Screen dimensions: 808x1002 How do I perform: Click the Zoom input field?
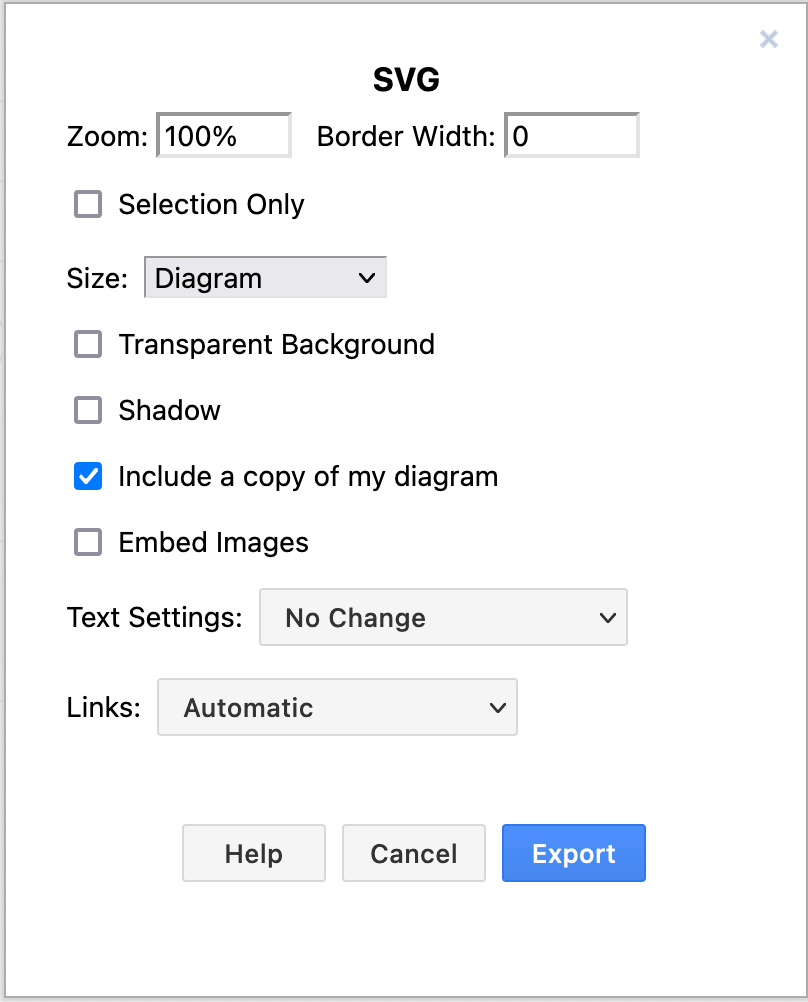(x=222, y=134)
